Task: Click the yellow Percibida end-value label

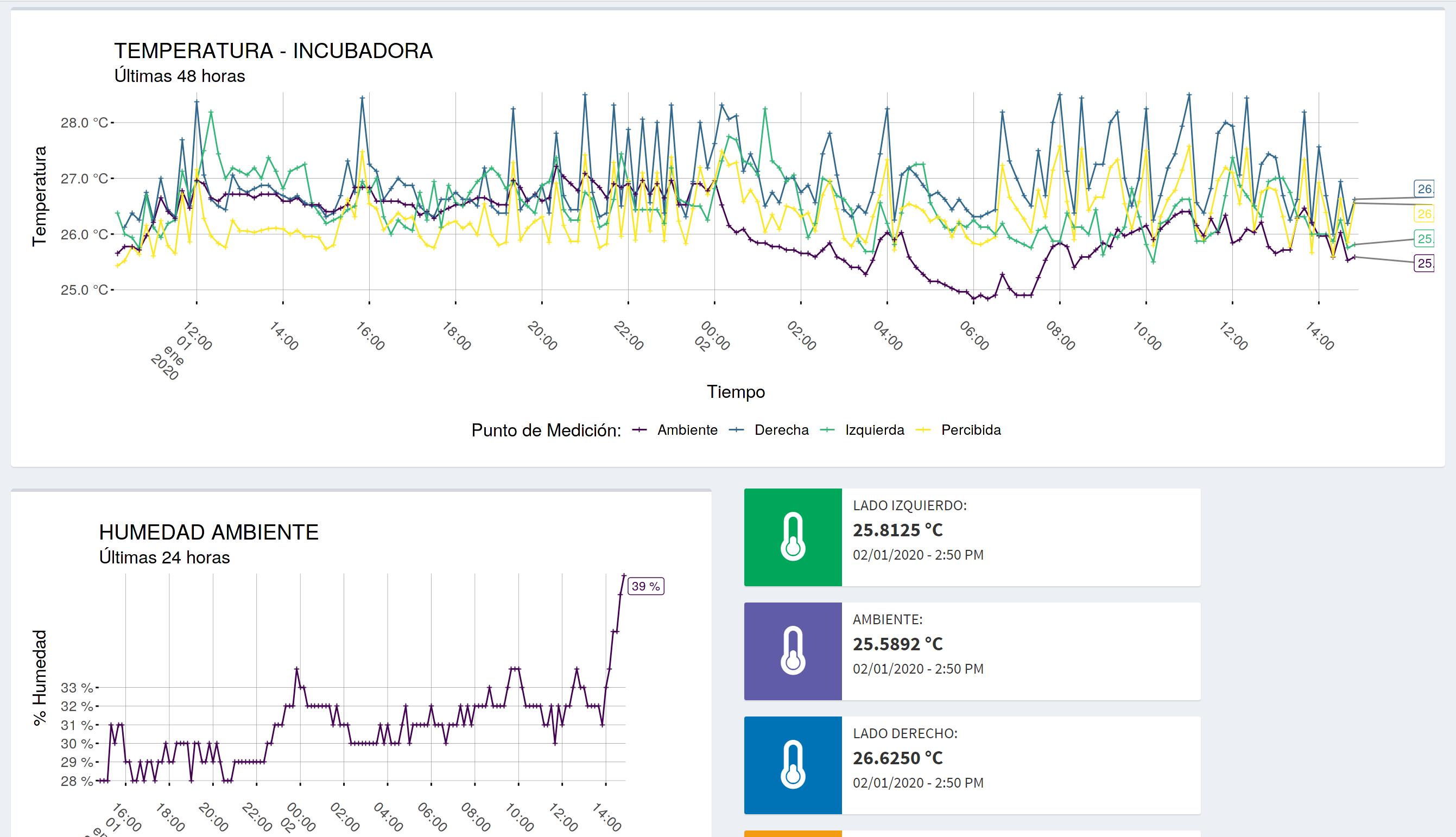Action: tap(1424, 214)
